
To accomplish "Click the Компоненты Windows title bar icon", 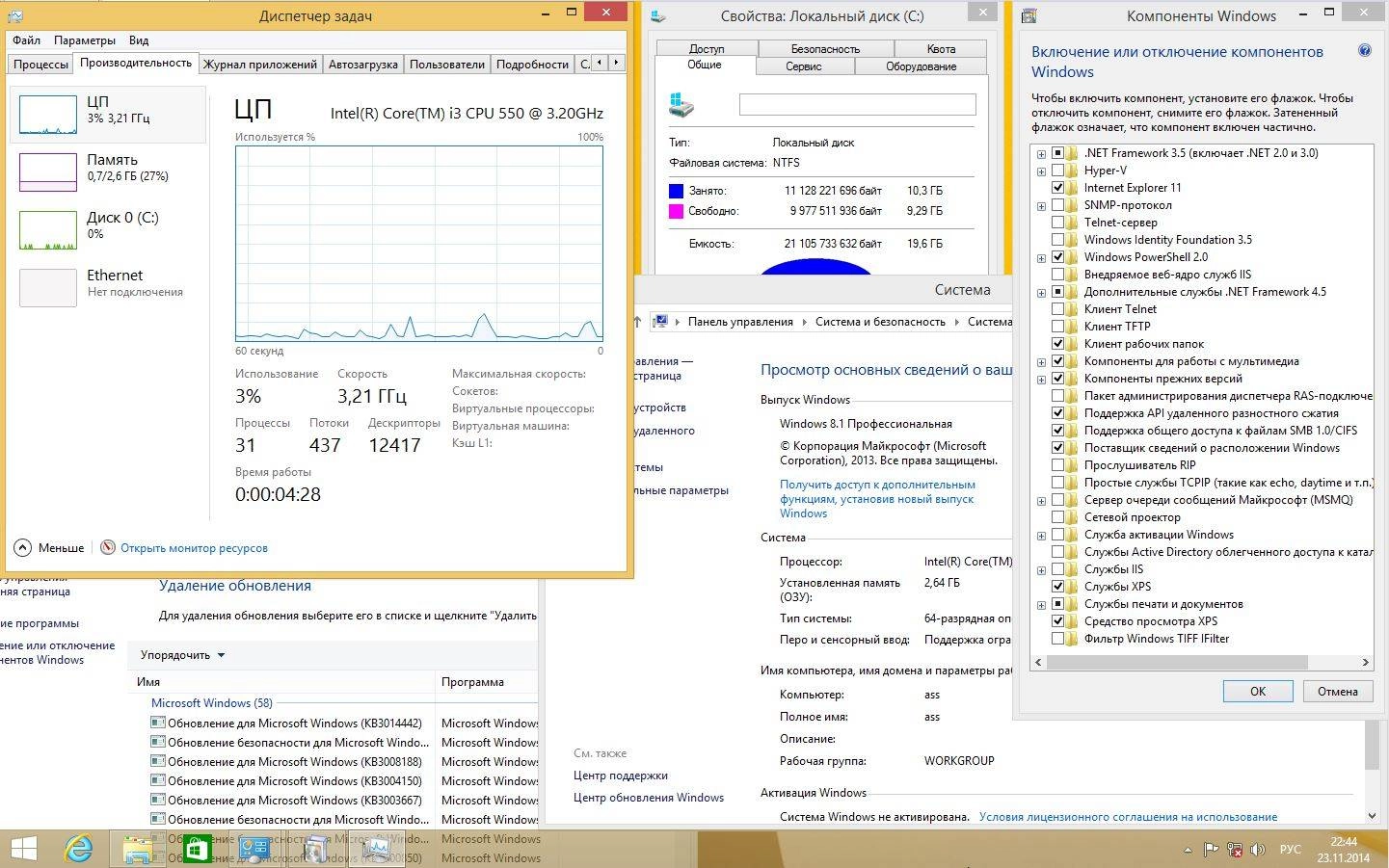I will (x=1029, y=15).
